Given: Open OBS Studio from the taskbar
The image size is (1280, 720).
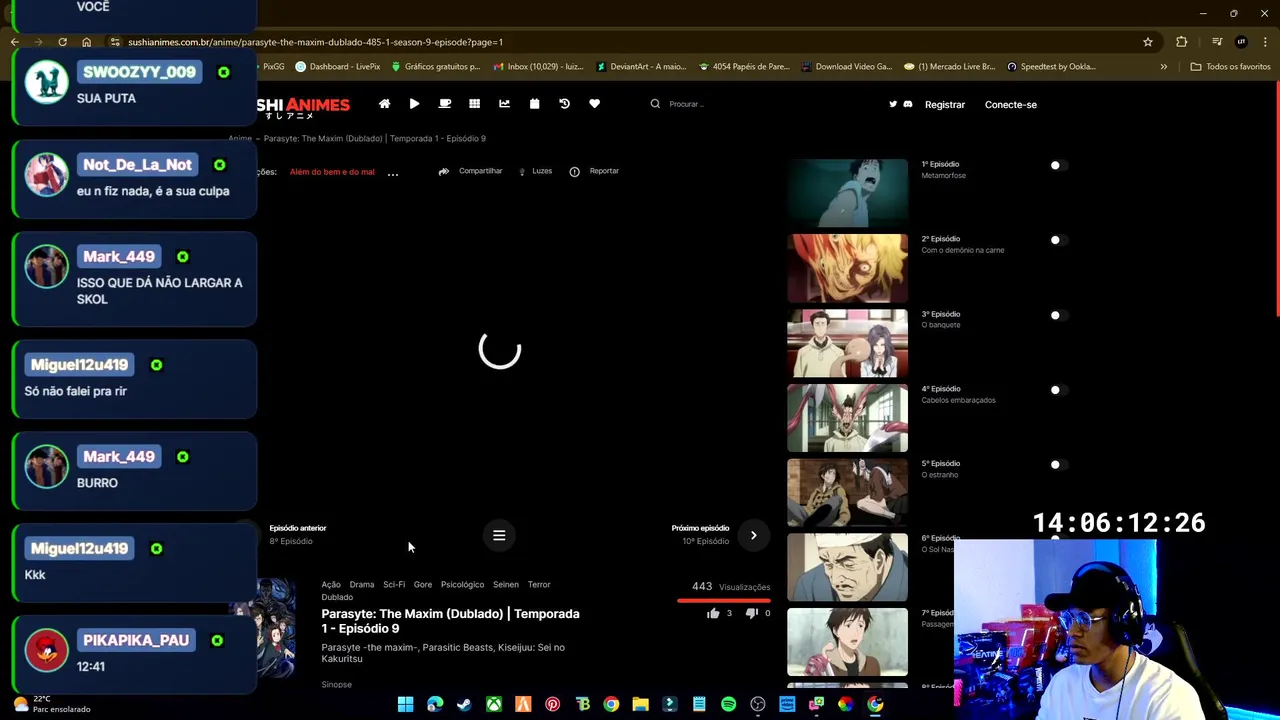Looking at the screenshot, I should click(x=758, y=704).
